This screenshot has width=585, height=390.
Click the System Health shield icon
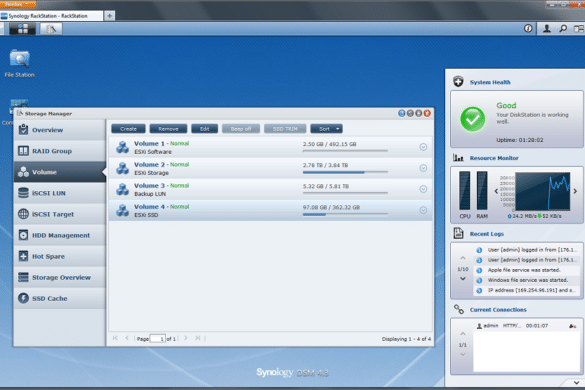coord(458,81)
